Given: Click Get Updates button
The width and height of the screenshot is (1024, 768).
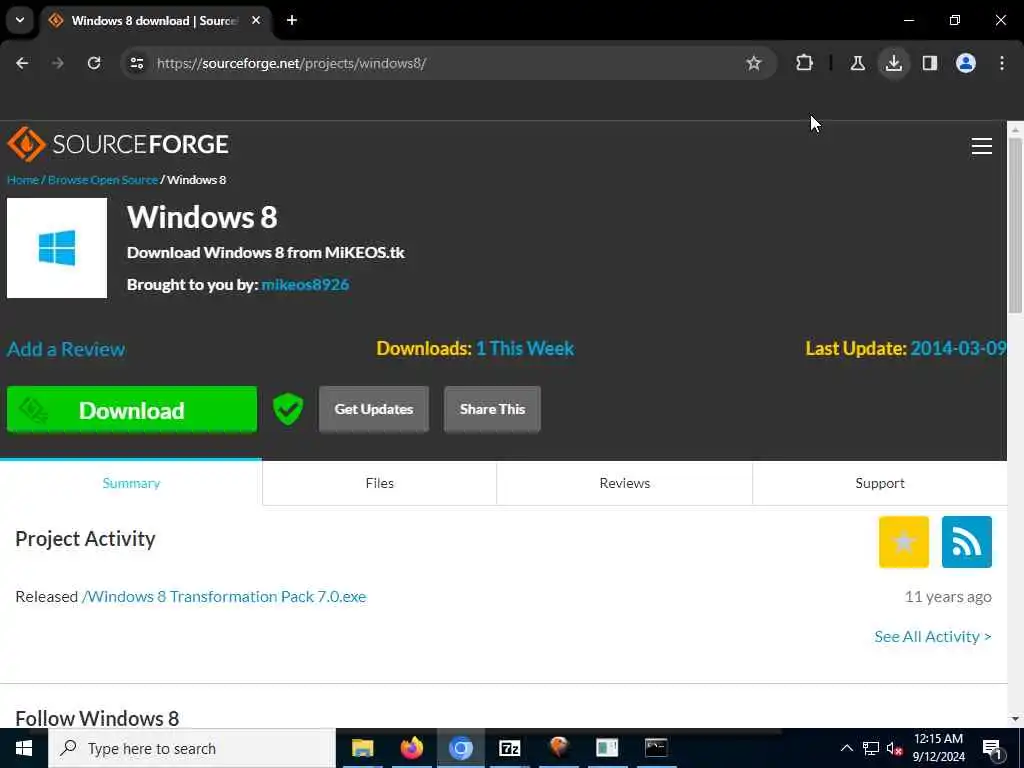Looking at the screenshot, I should [x=374, y=409].
